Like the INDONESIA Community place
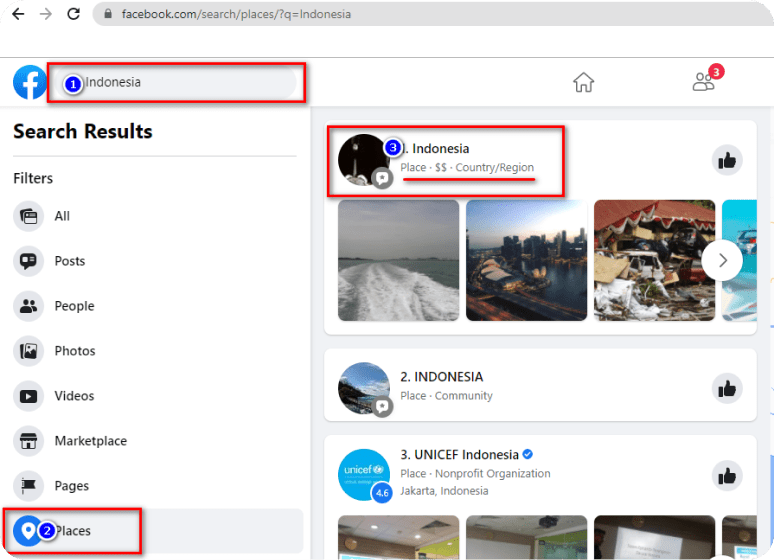The width and height of the screenshot is (774, 560). click(727, 389)
